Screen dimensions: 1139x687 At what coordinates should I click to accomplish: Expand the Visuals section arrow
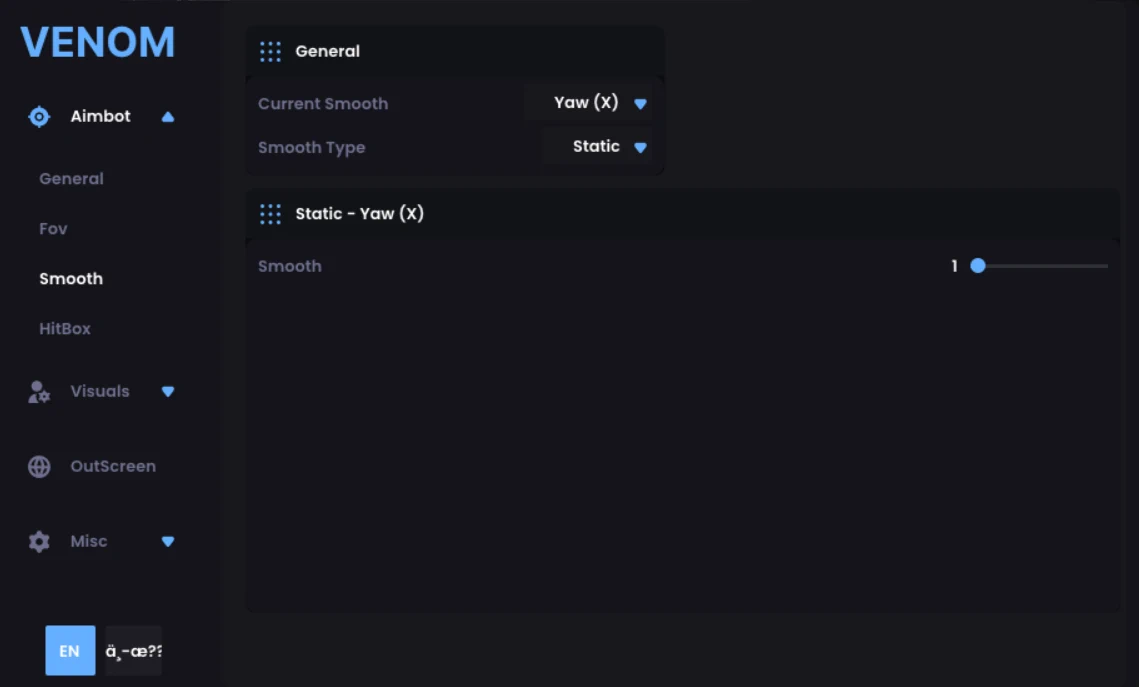168,391
